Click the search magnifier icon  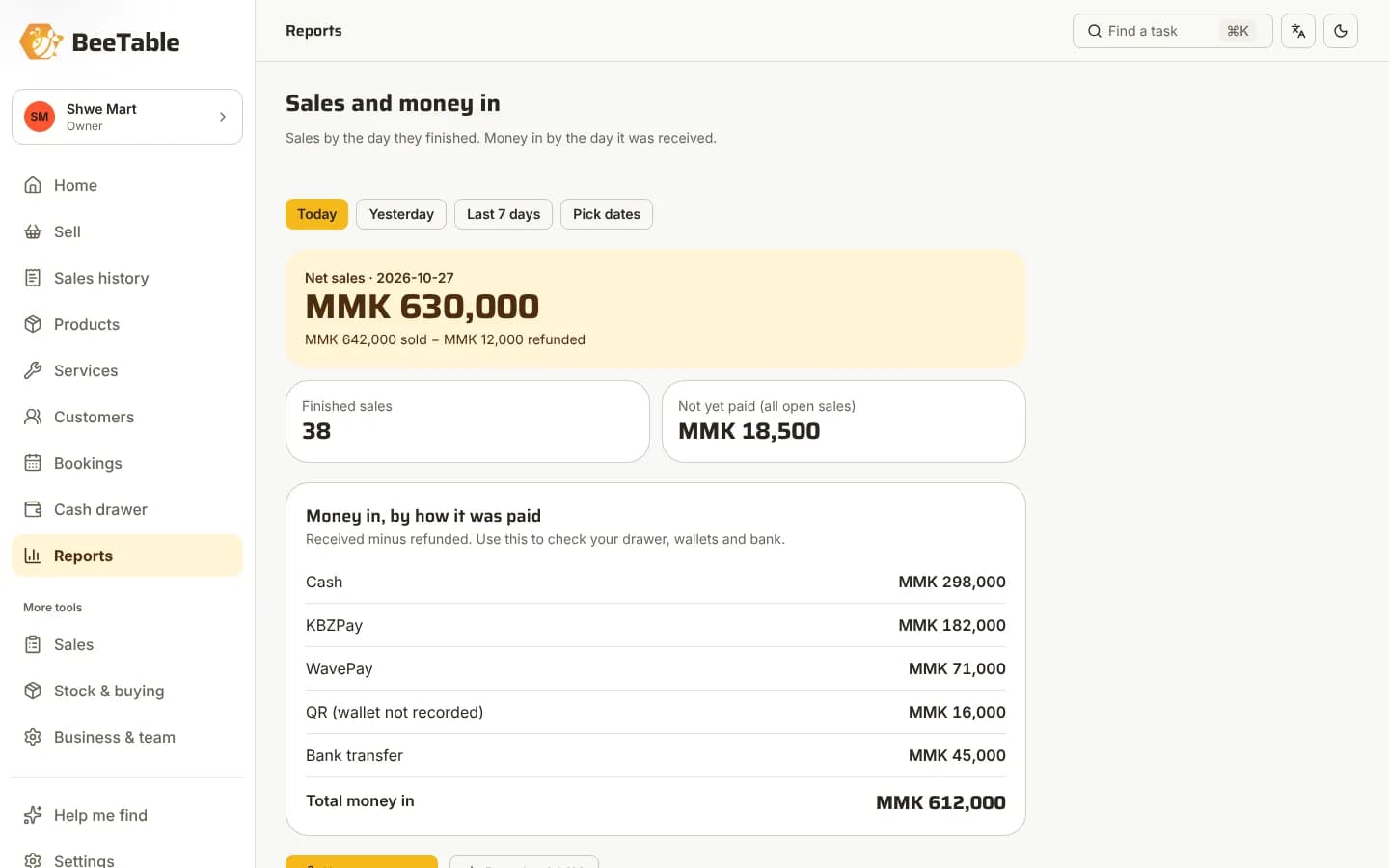point(1095,31)
